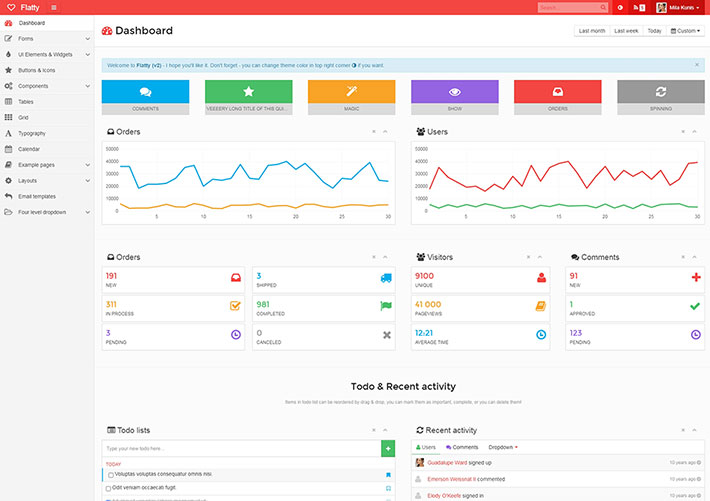Open the Mila Kunis user dropdown

click(x=682, y=7)
